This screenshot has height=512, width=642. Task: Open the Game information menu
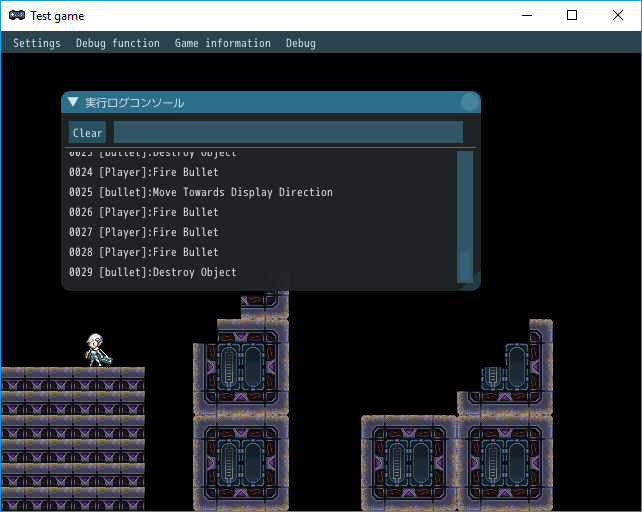pos(222,43)
